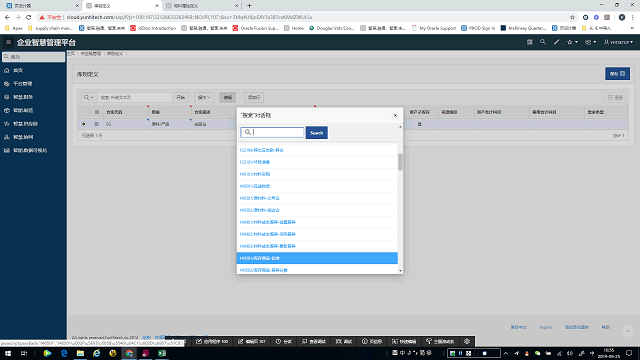Open the notification center in the taskbar
The height and width of the screenshot is (360, 640).
coord(629,353)
